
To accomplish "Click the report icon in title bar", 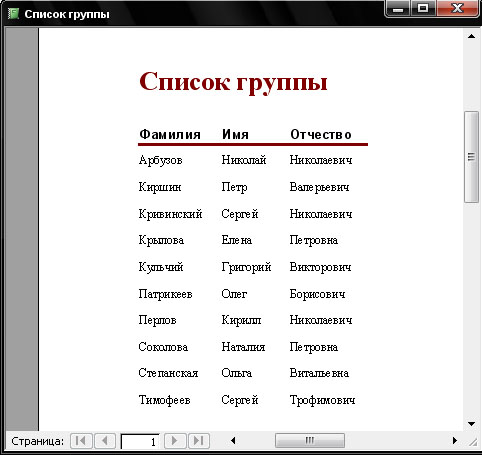I will coord(13,14).
